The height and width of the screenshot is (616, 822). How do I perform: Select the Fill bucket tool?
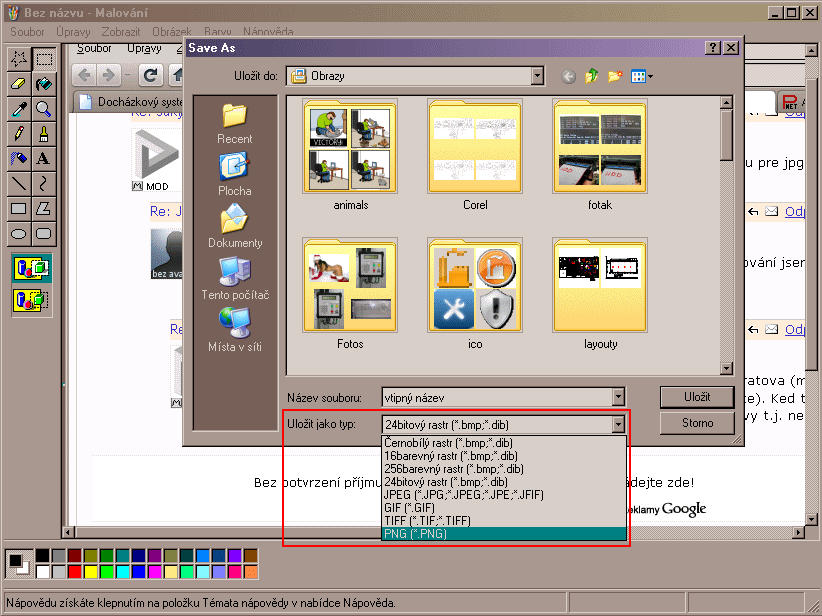pos(44,84)
